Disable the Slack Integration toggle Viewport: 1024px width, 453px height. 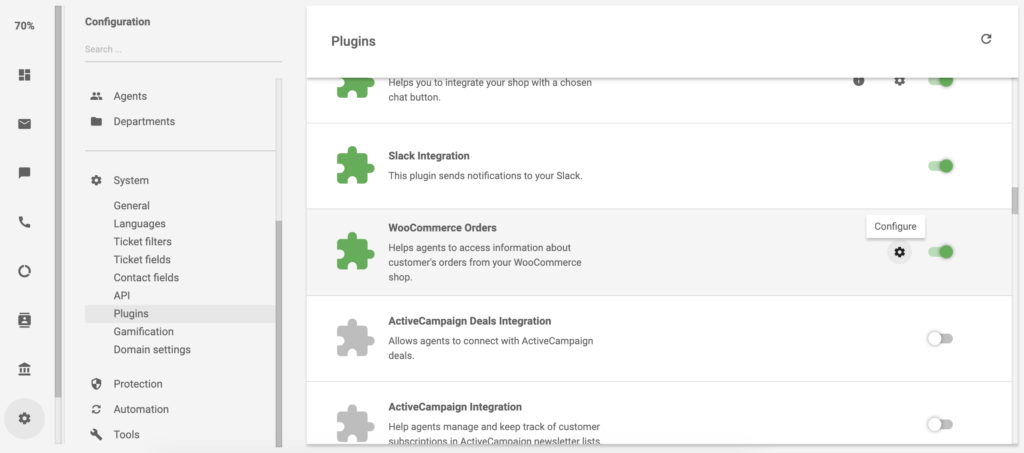click(x=940, y=166)
